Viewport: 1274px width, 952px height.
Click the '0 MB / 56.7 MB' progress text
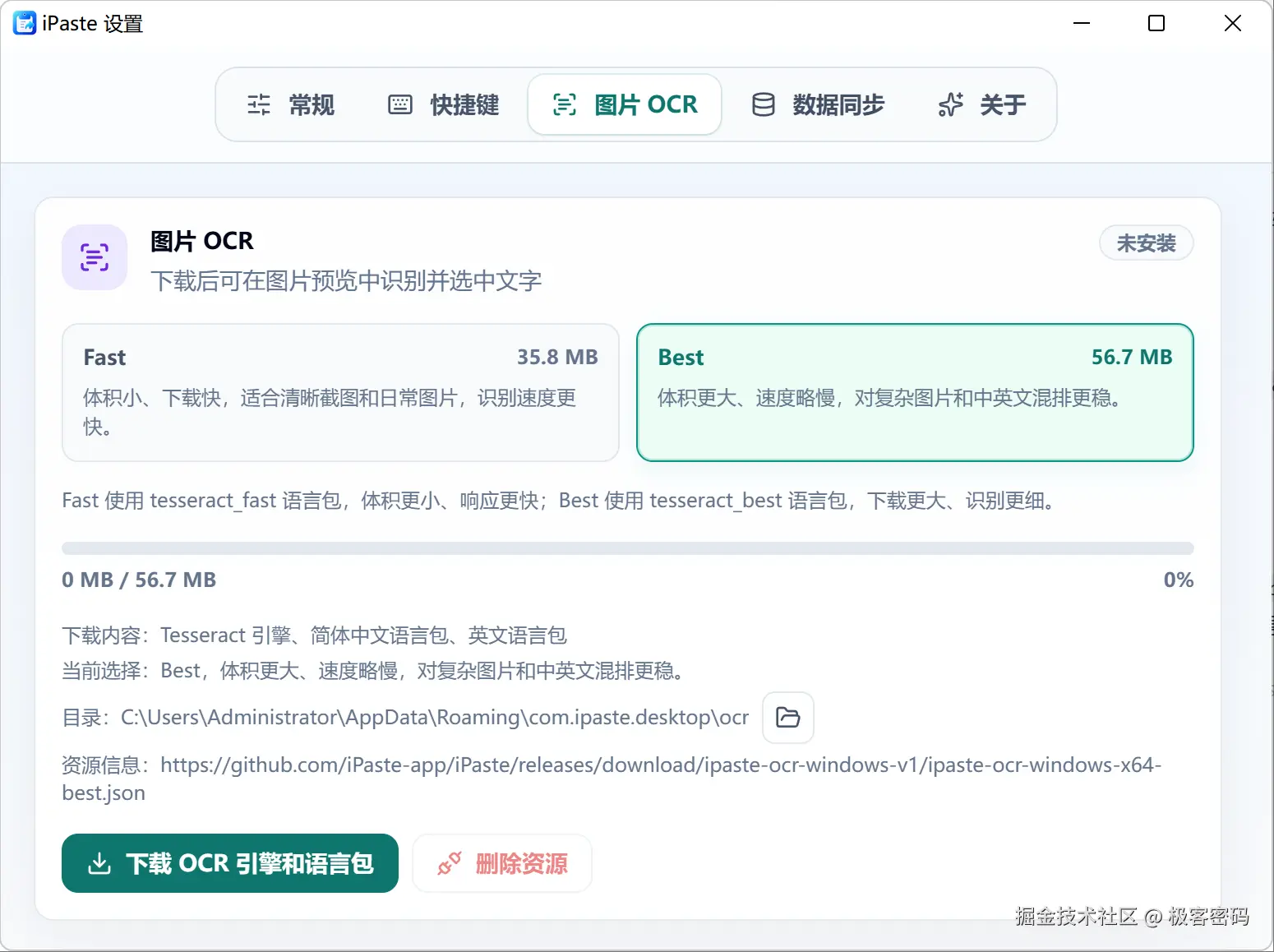pyautogui.click(x=139, y=580)
